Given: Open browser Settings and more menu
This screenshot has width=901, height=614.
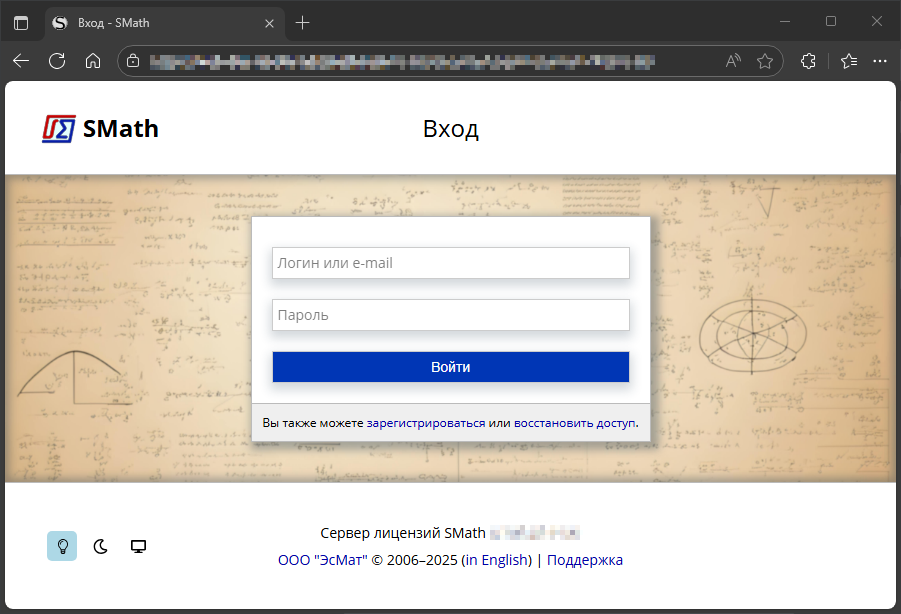Looking at the screenshot, I should point(880,61).
